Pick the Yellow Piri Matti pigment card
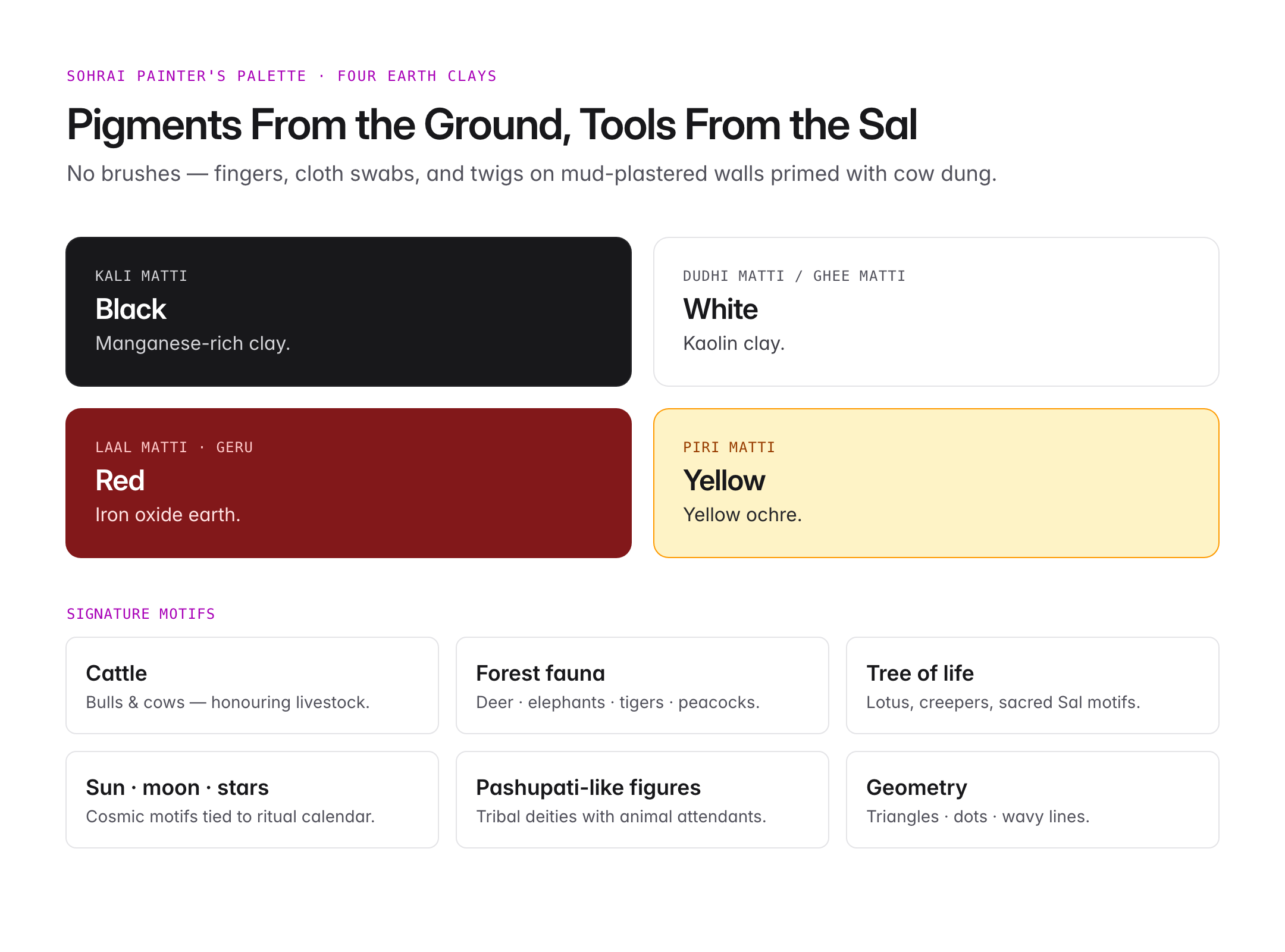This screenshot has height=952, width=1285. pos(936,483)
